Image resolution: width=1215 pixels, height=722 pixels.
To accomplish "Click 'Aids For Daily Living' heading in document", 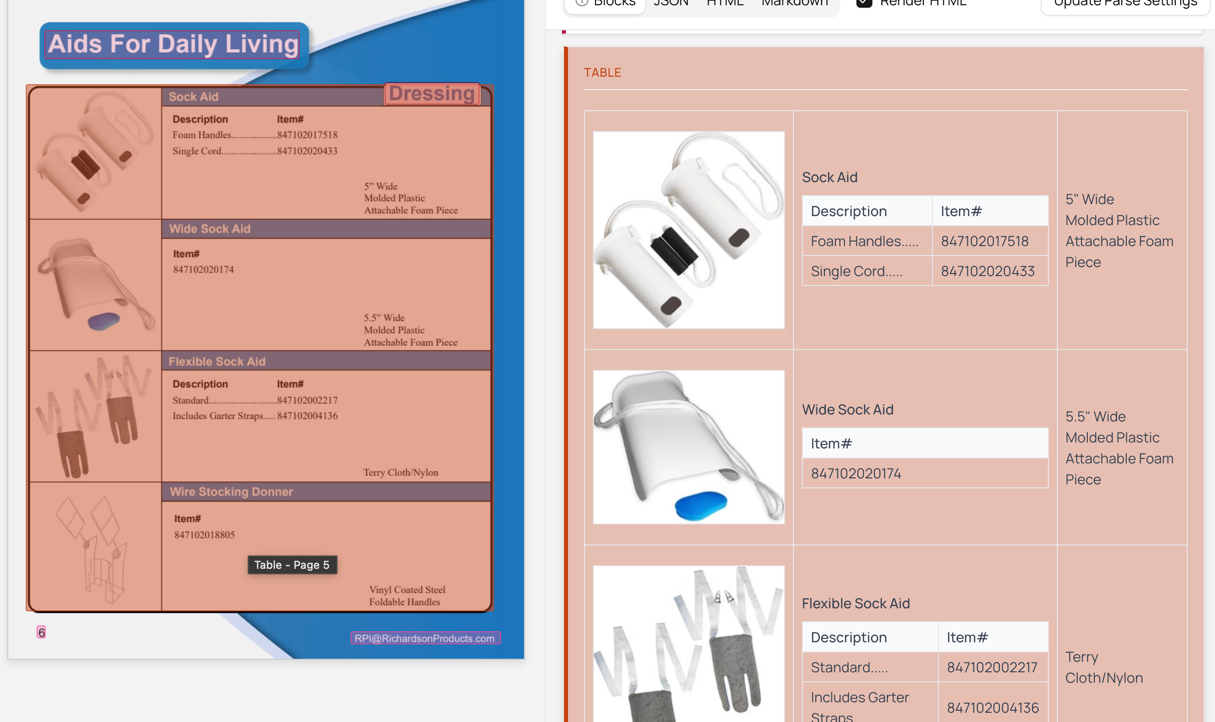I will pyautogui.click(x=173, y=44).
